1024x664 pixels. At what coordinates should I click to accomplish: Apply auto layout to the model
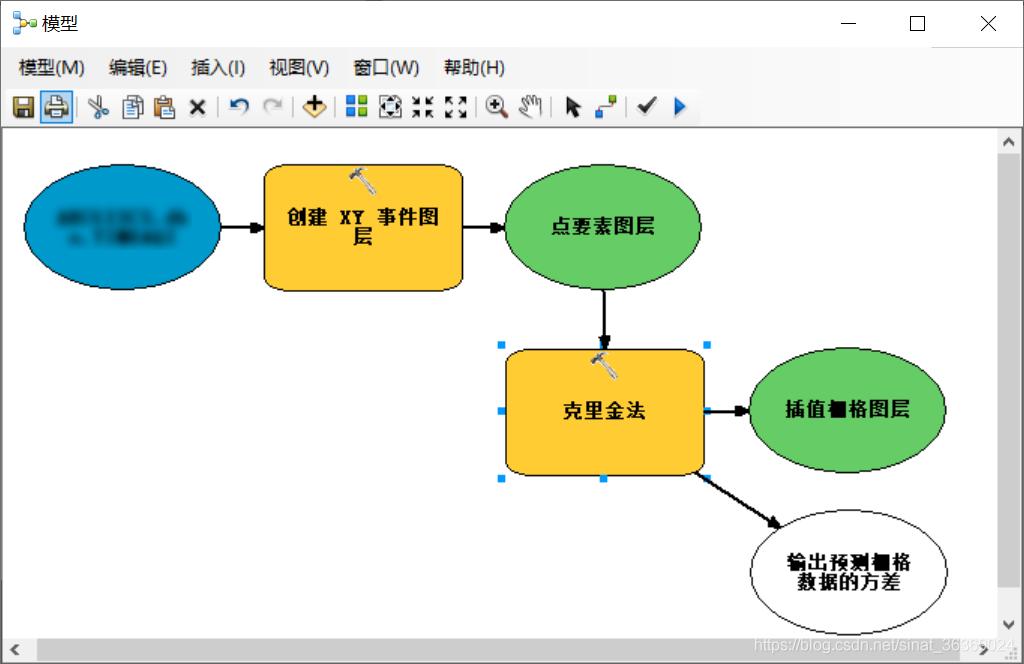click(355, 106)
